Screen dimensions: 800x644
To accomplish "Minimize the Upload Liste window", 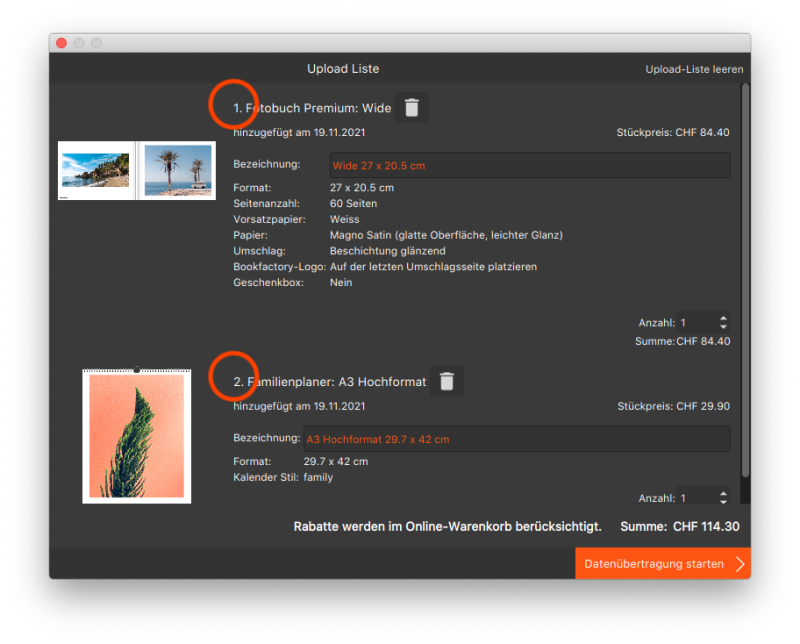I will 79,43.
